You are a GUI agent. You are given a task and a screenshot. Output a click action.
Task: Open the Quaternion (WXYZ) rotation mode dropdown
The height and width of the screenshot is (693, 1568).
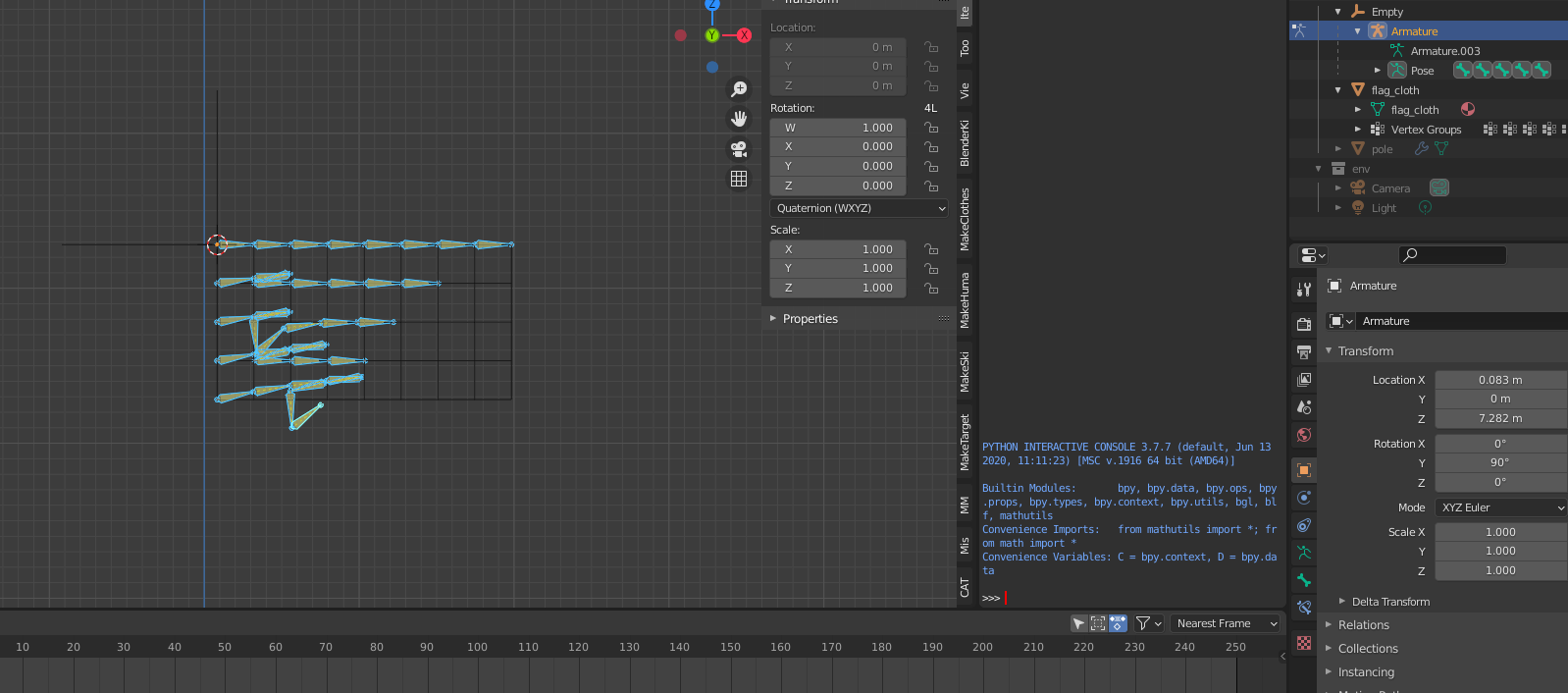coord(860,208)
